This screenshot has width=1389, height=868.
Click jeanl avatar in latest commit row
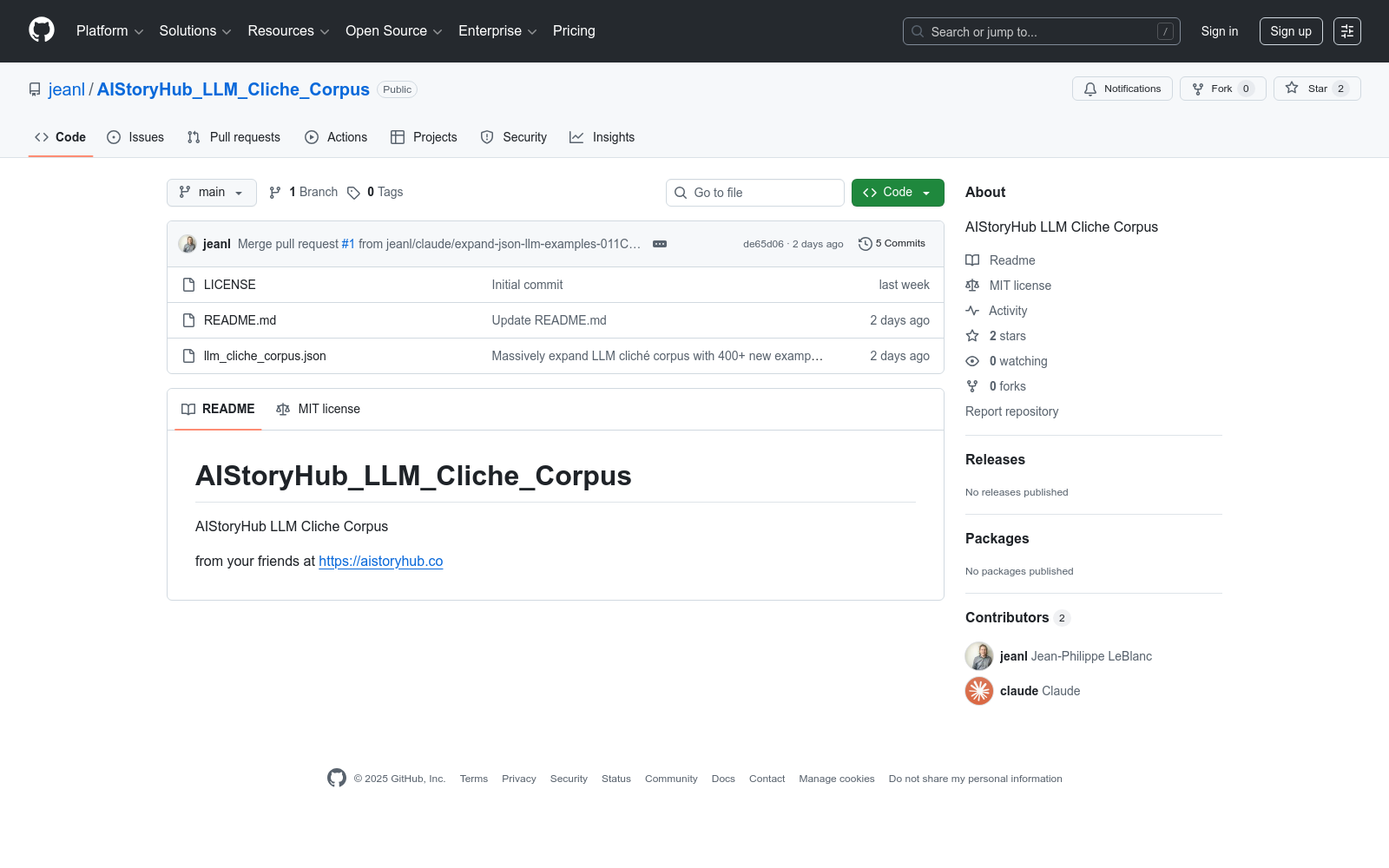point(188,244)
